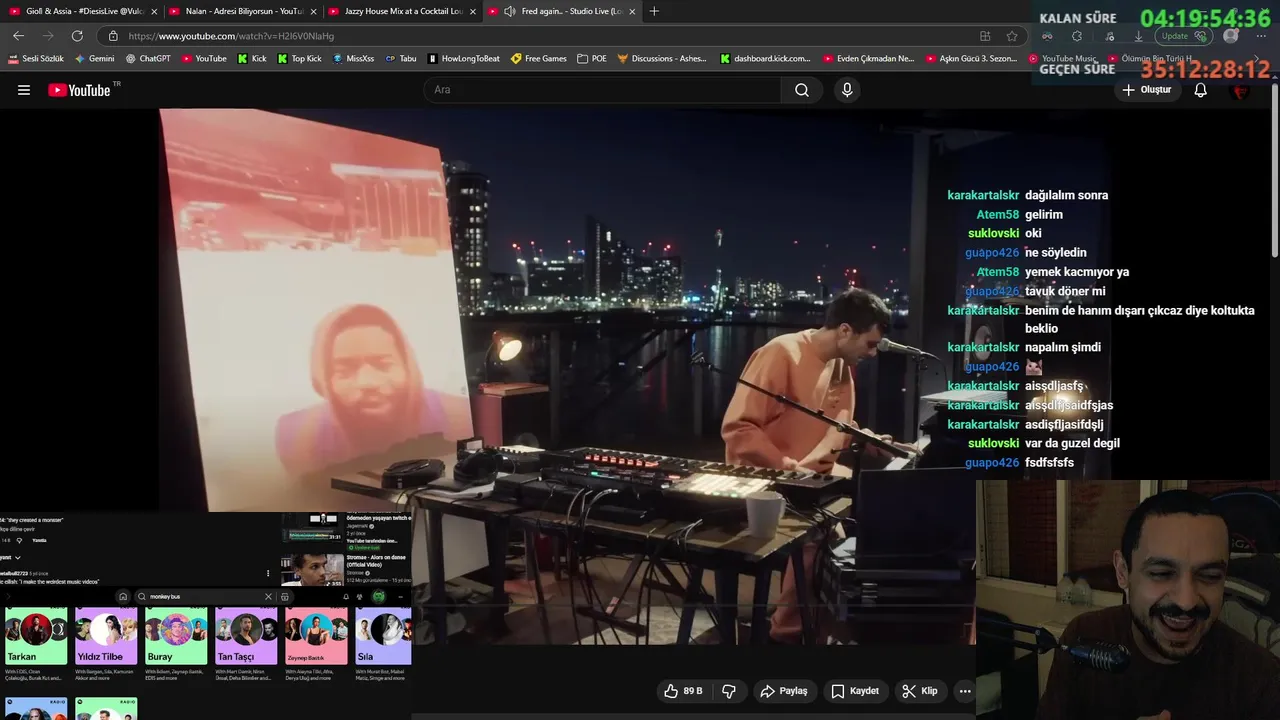Open the media control music note icon

pos(1110,36)
